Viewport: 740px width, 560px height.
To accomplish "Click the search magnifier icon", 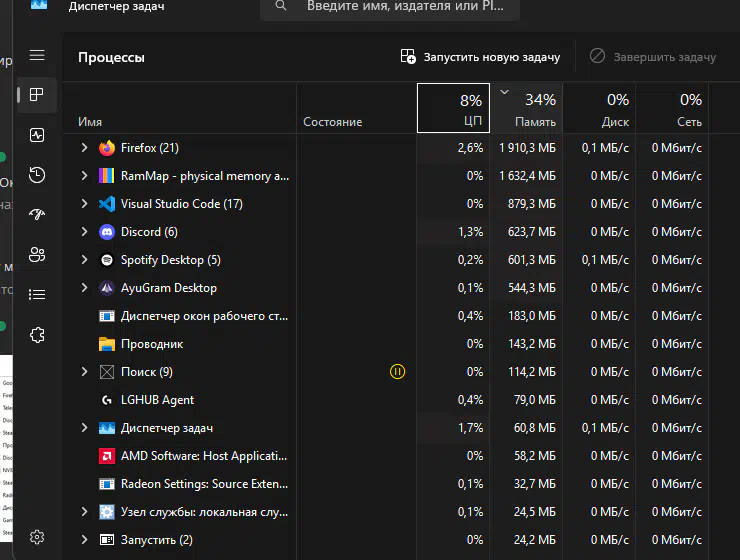I will [281, 6].
